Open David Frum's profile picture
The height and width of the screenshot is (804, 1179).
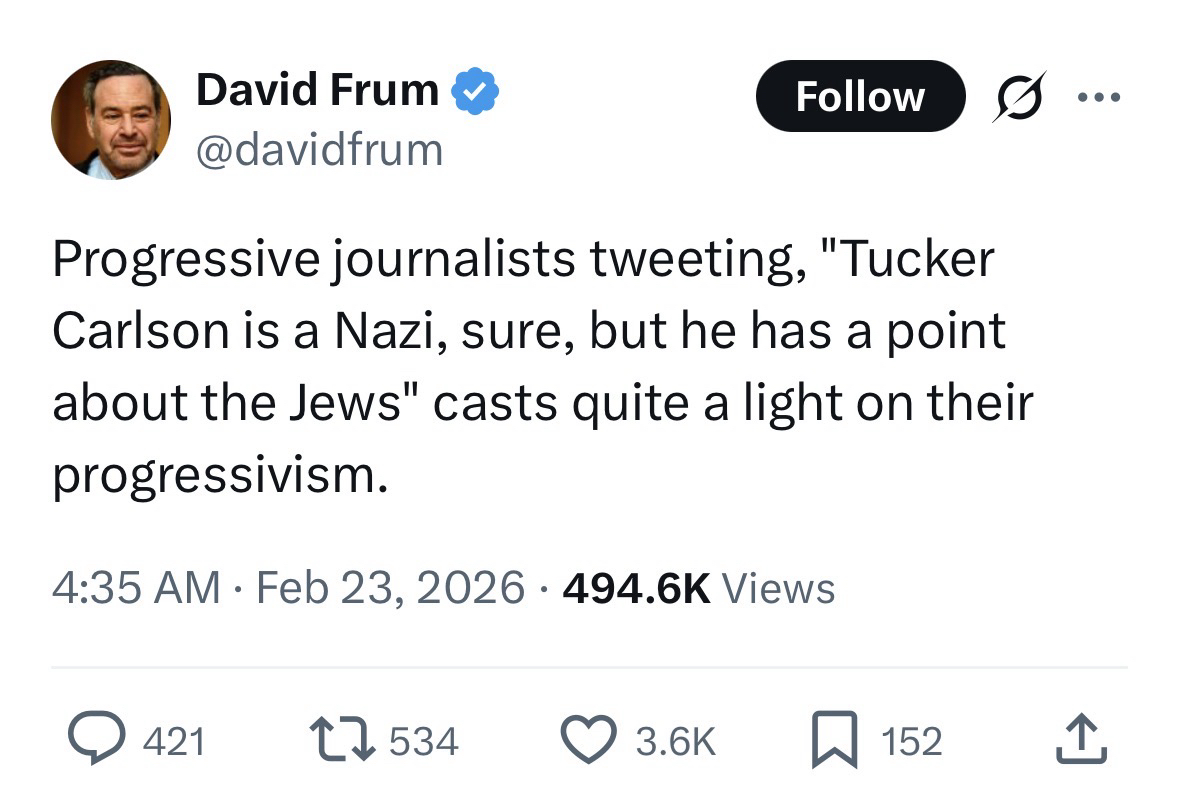click(110, 120)
